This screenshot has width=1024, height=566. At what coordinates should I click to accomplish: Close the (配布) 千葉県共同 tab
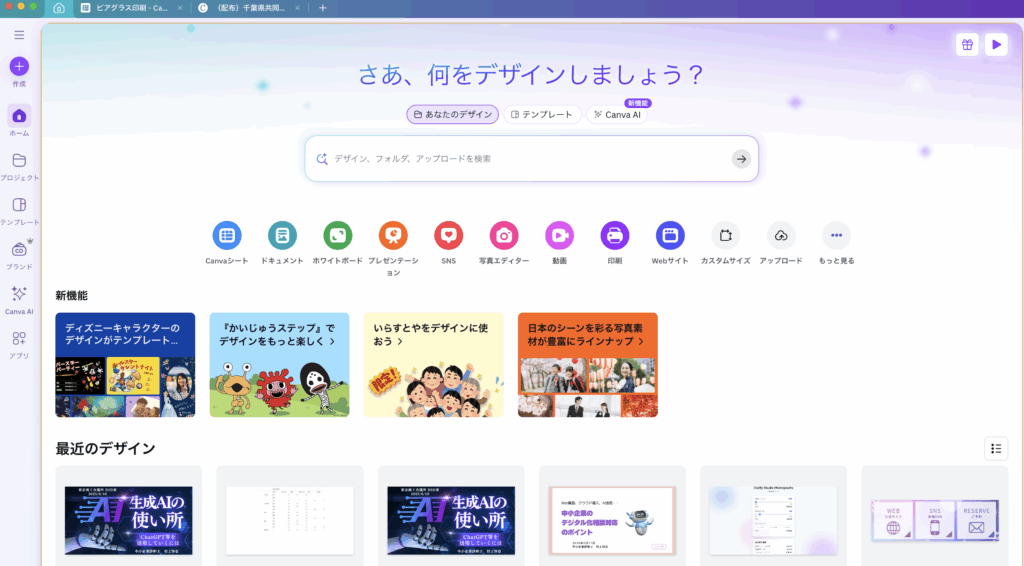298,8
